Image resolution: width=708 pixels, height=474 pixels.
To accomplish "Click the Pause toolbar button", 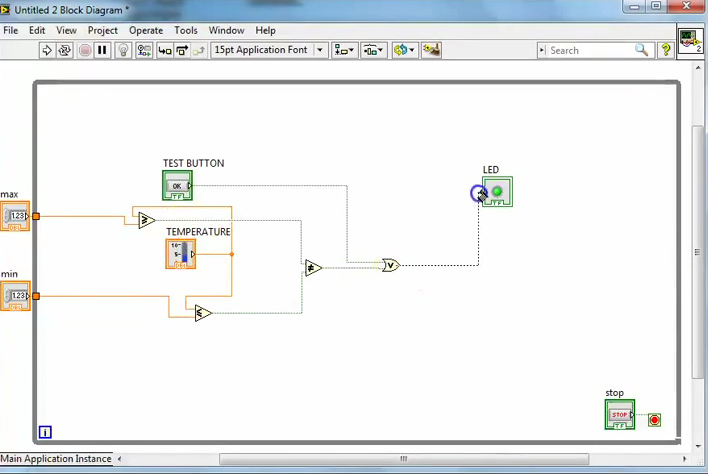I will [102, 50].
